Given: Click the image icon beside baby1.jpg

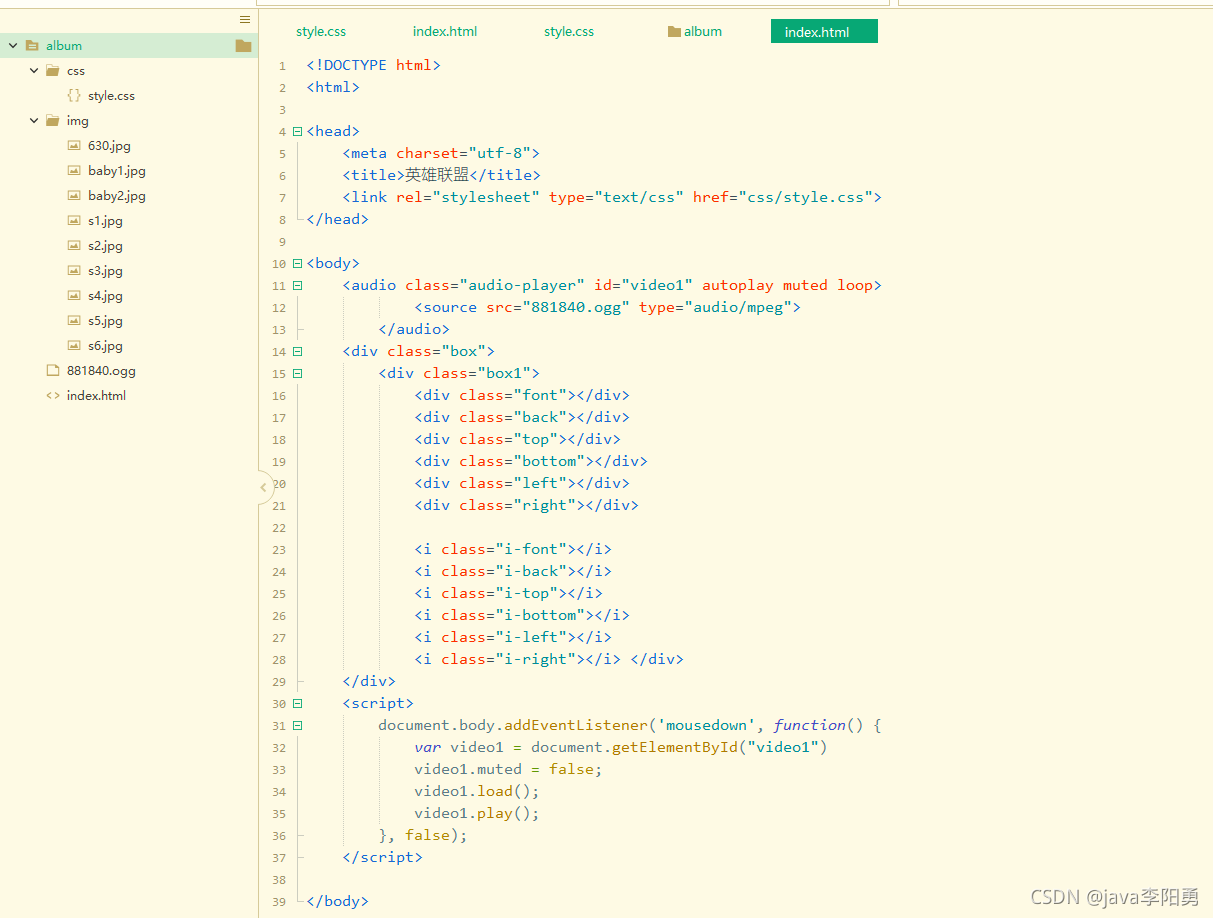Looking at the screenshot, I should (x=74, y=170).
